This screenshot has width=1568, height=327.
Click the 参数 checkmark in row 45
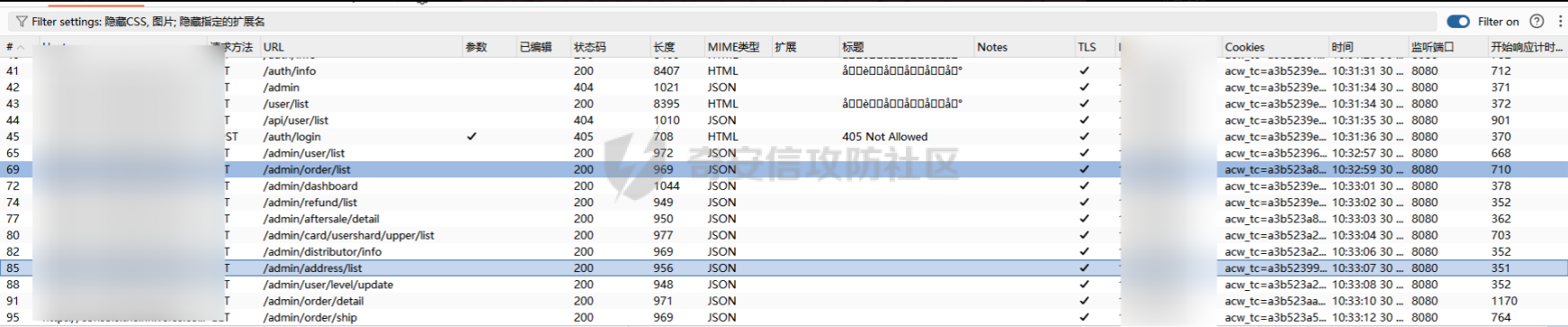[471, 137]
